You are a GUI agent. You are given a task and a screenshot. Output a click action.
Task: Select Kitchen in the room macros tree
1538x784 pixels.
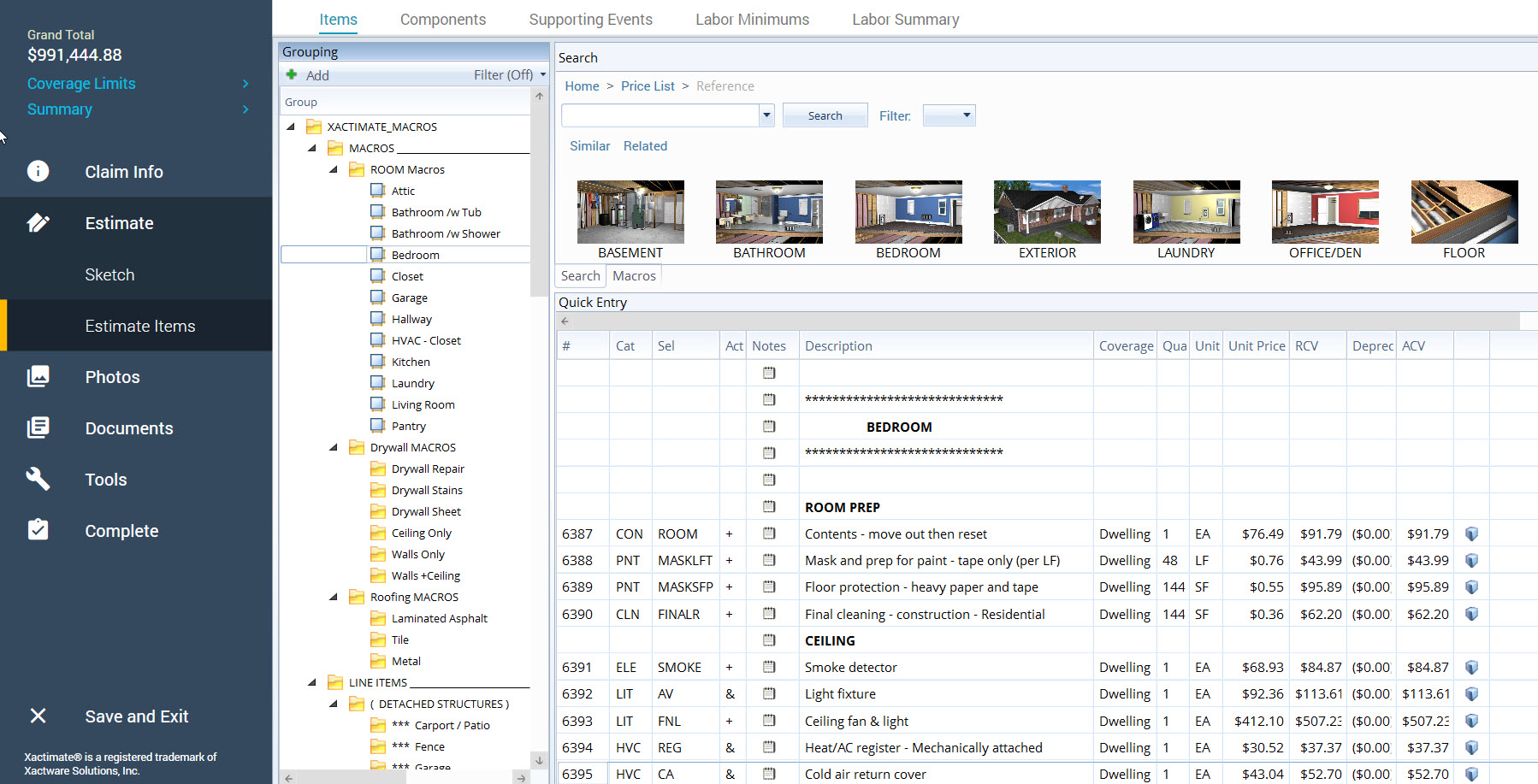pyautogui.click(x=411, y=362)
